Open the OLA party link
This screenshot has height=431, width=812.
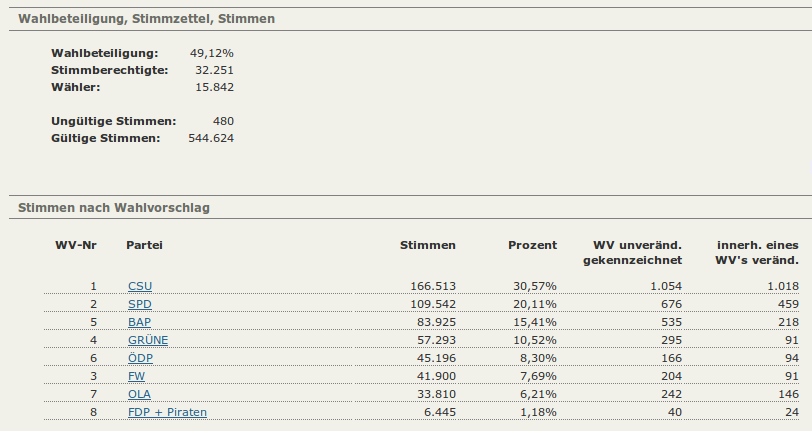pyautogui.click(x=139, y=394)
